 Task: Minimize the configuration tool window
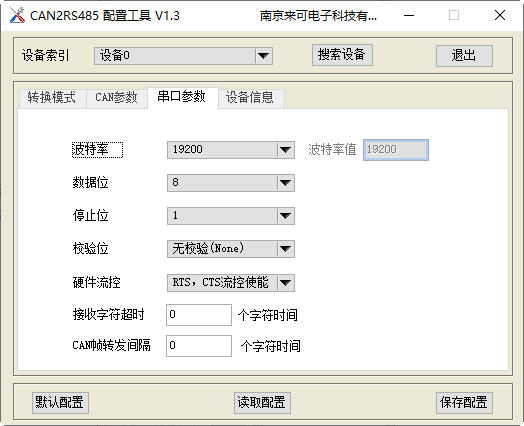click(409, 15)
